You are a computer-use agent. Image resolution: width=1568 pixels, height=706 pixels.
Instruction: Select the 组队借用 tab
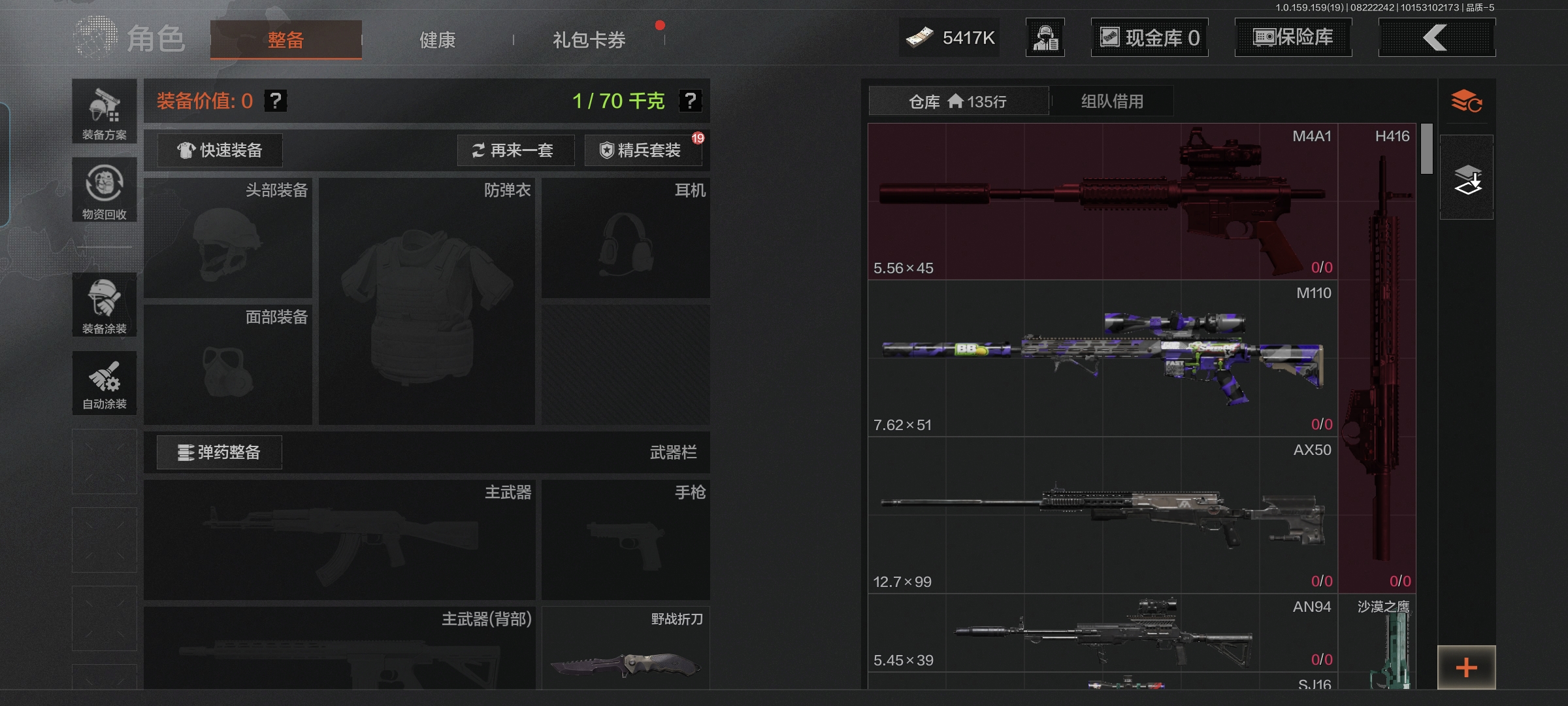point(1112,101)
